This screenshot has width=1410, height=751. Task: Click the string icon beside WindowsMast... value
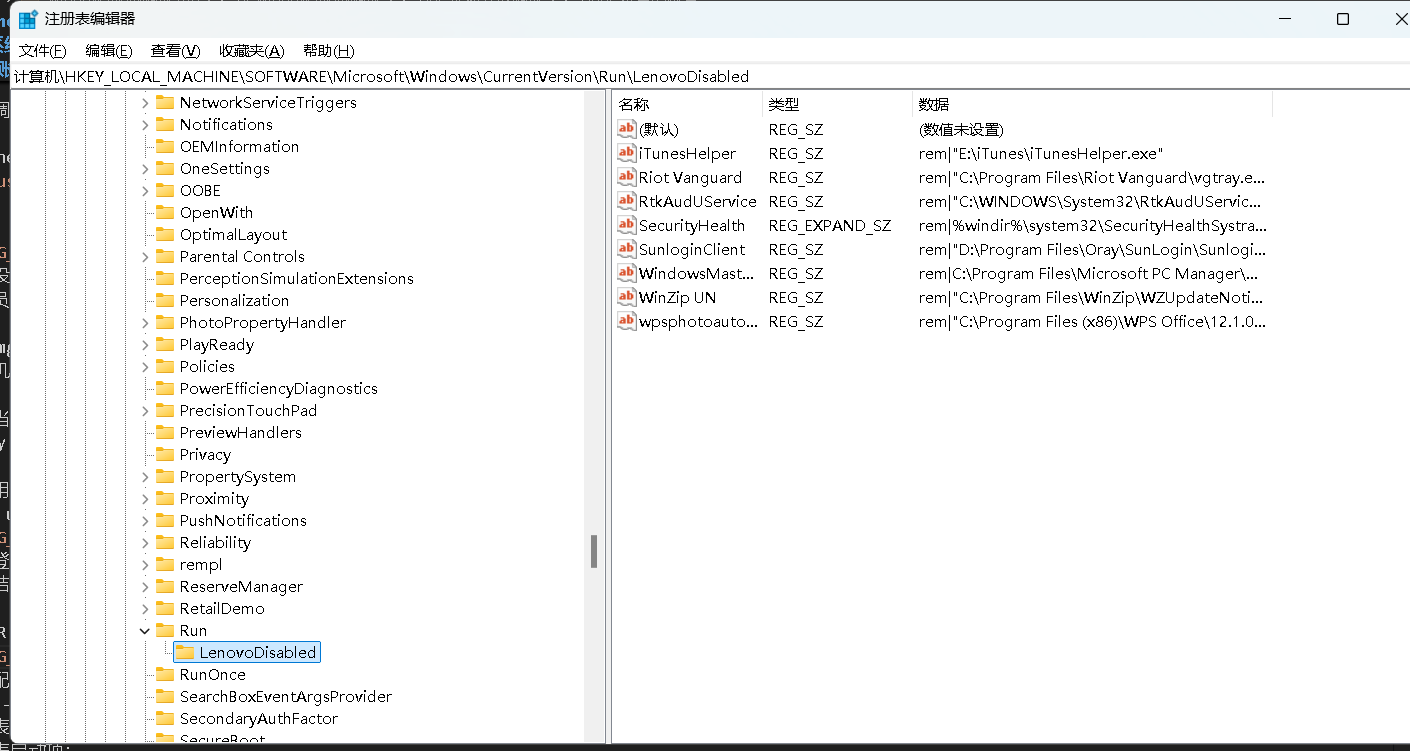tap(626, 273)
